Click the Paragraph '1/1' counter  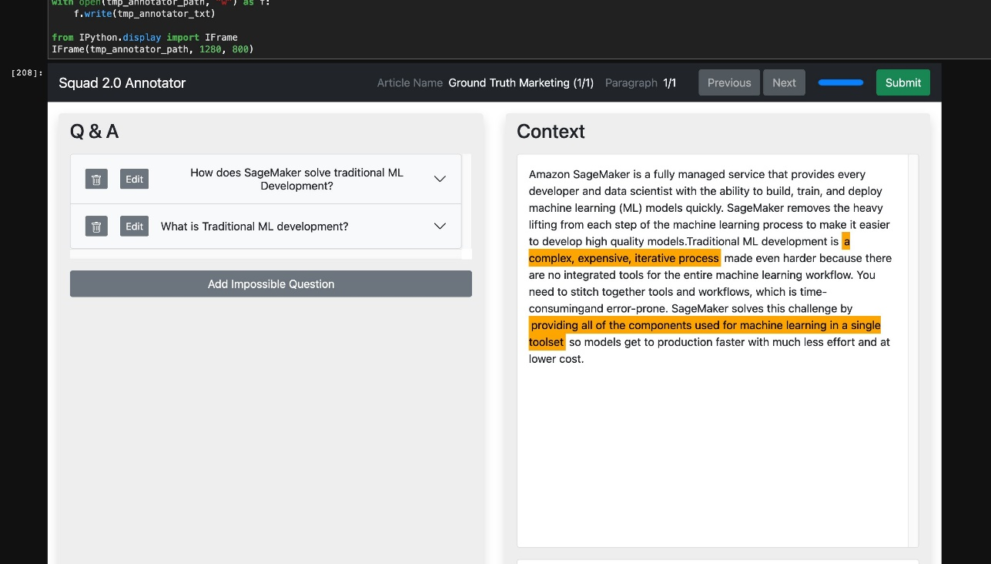(x=669, y=83)
